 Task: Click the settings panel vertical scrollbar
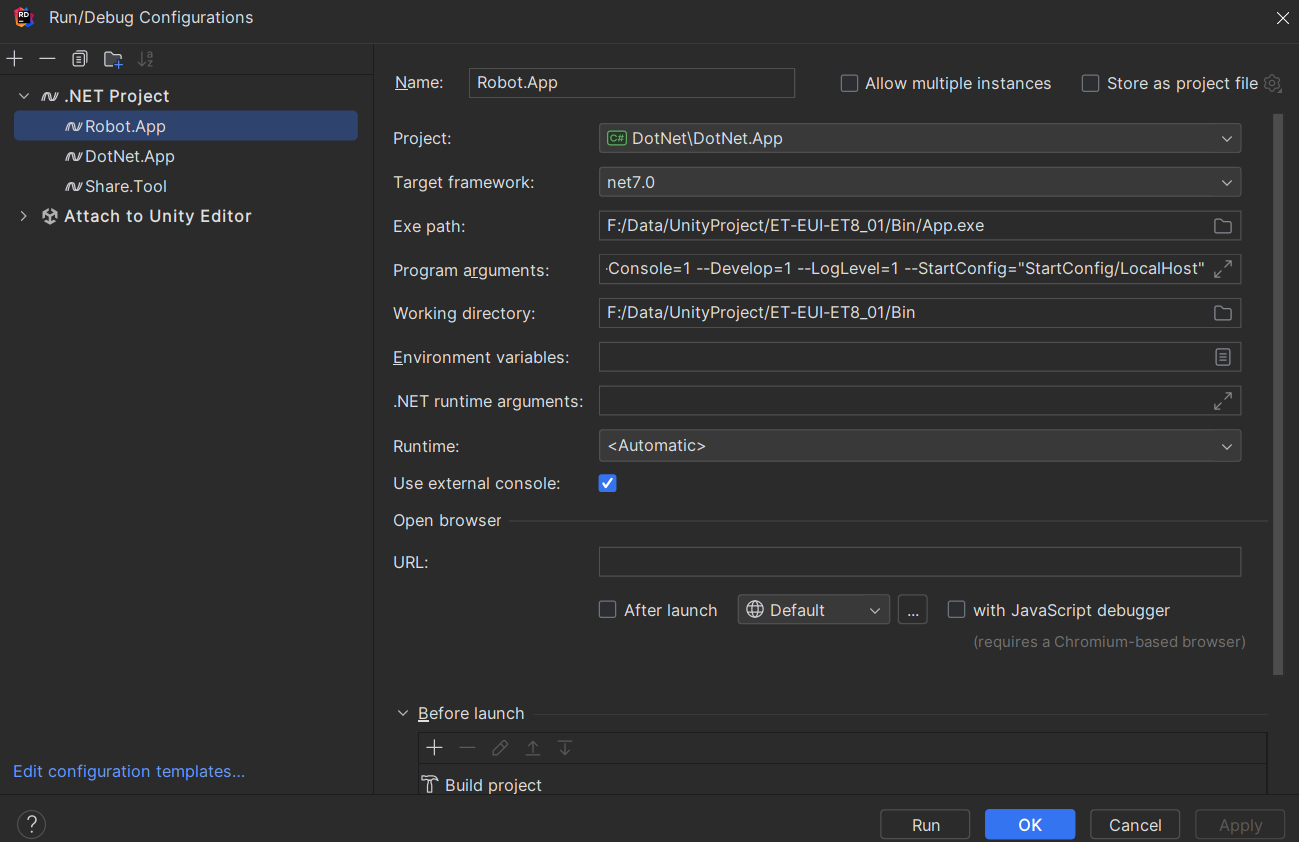[1277, 394]
